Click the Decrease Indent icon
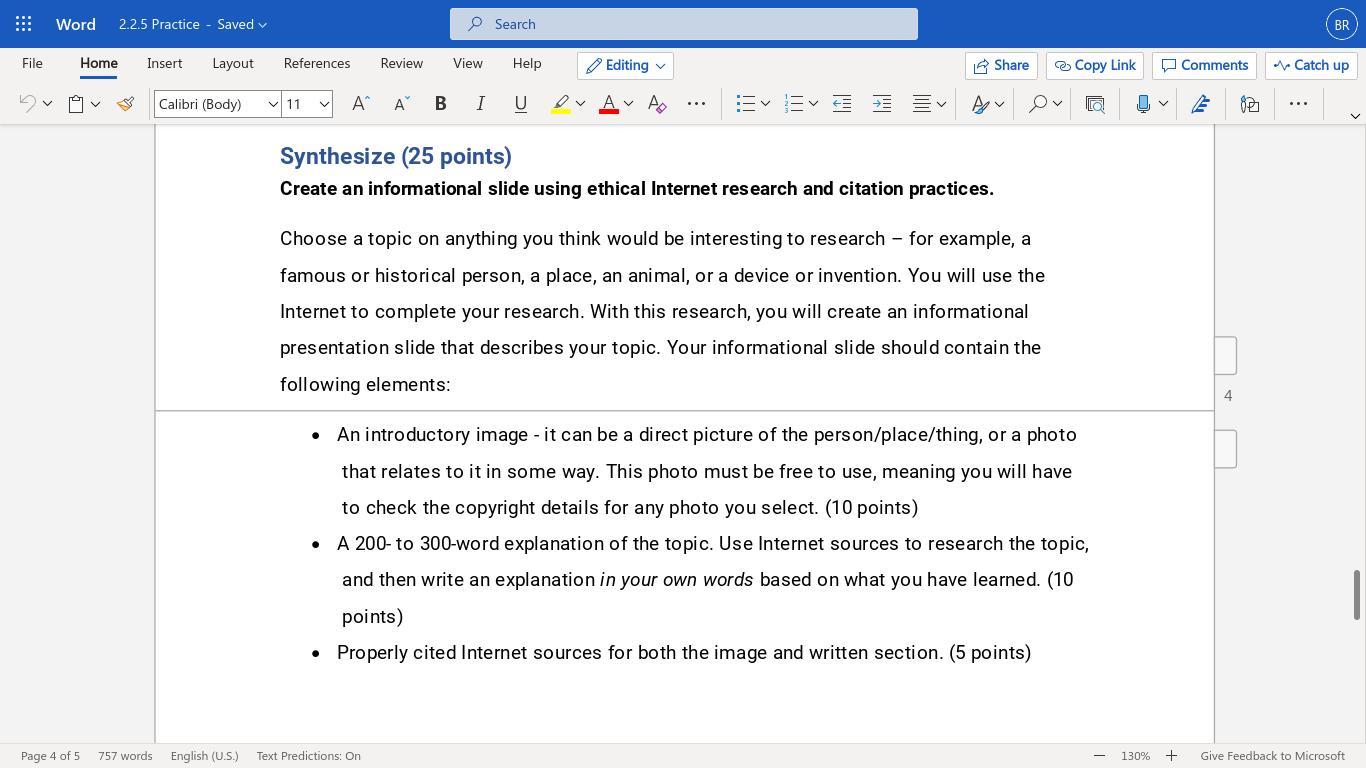Image resolution: width=1366 pixels, height=768 pixels. (842, 104)
